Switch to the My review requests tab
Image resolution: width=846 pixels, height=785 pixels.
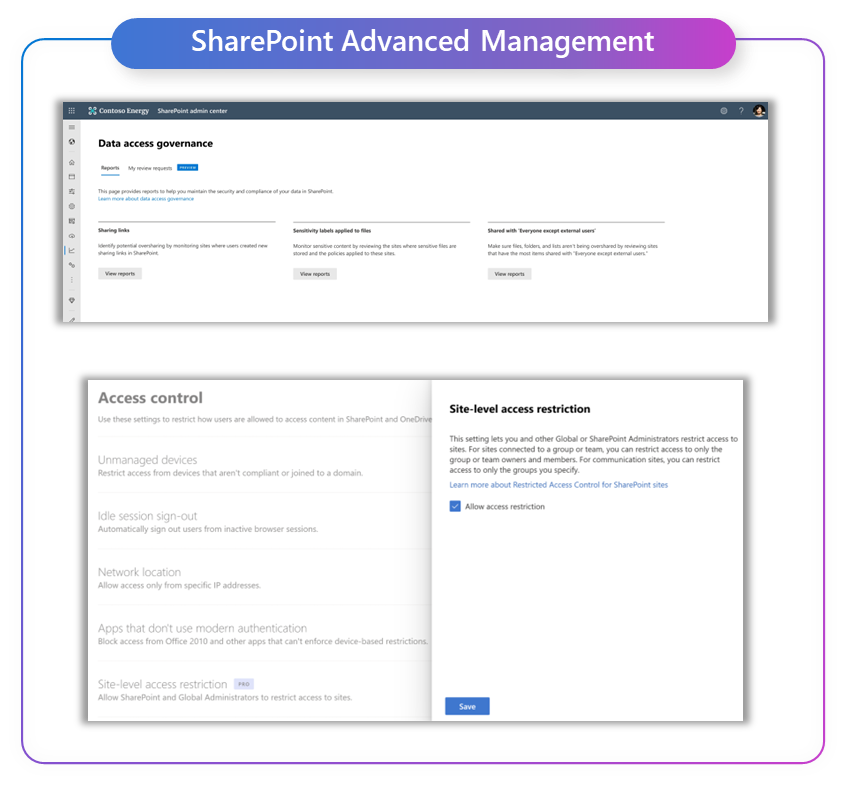click(150, 168)
